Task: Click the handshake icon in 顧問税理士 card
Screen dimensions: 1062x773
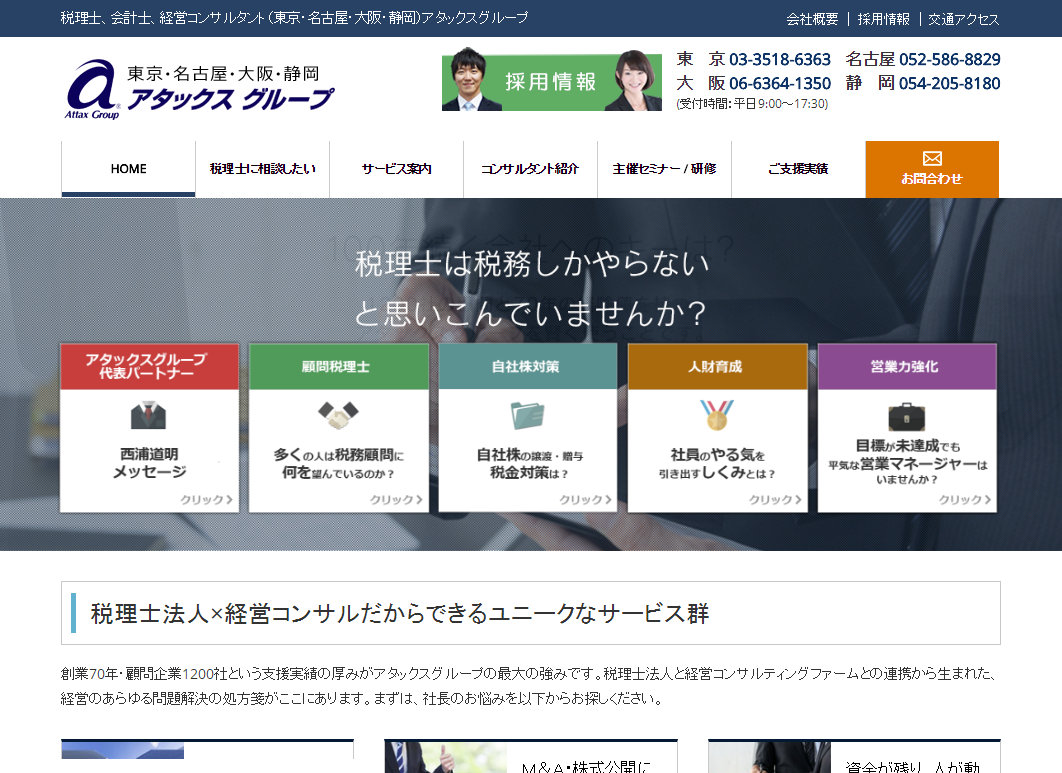Action: coord(338,415)
